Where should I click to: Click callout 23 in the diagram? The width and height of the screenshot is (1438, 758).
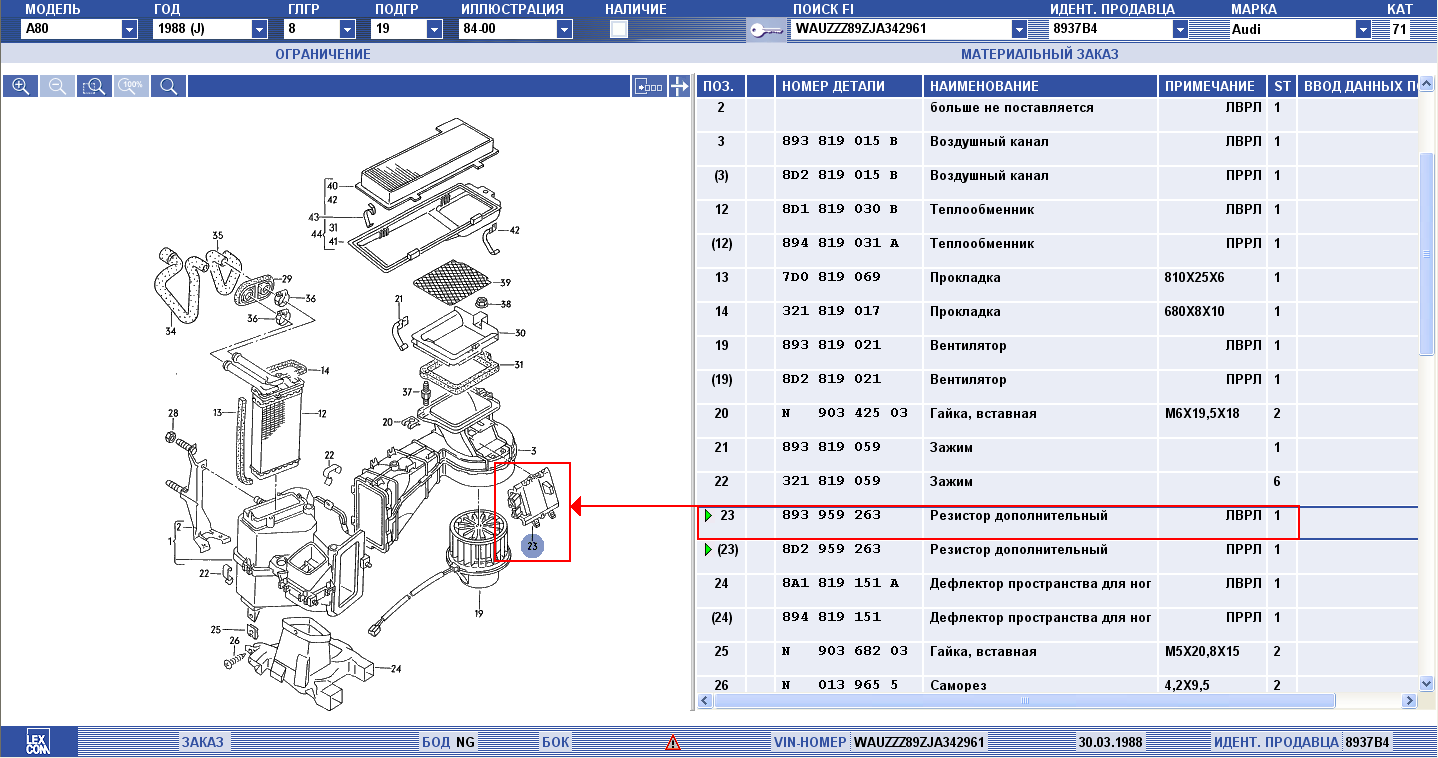pyautogui.click(x=533, y=546)
